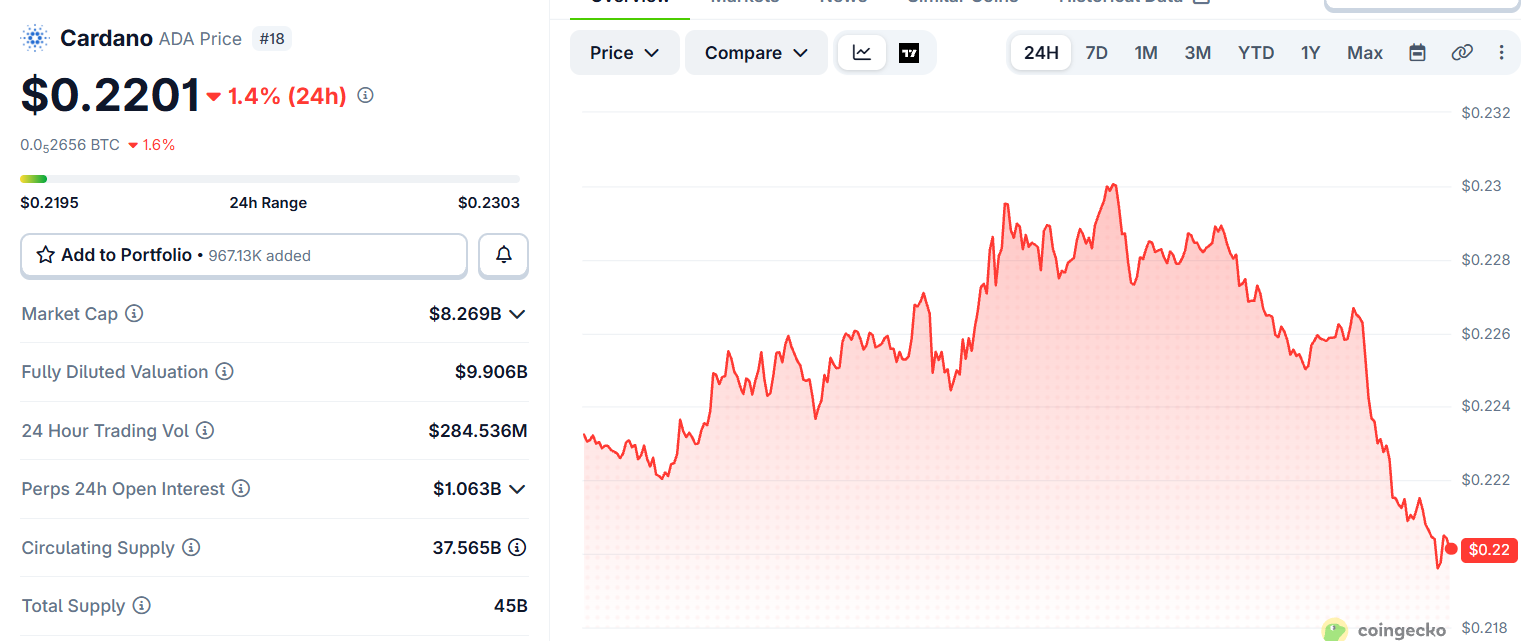Viewport: 1532px width, 641px height.
Task: Expand Perps 24h Open Interest chevron
Action: (x=517, y=489)
